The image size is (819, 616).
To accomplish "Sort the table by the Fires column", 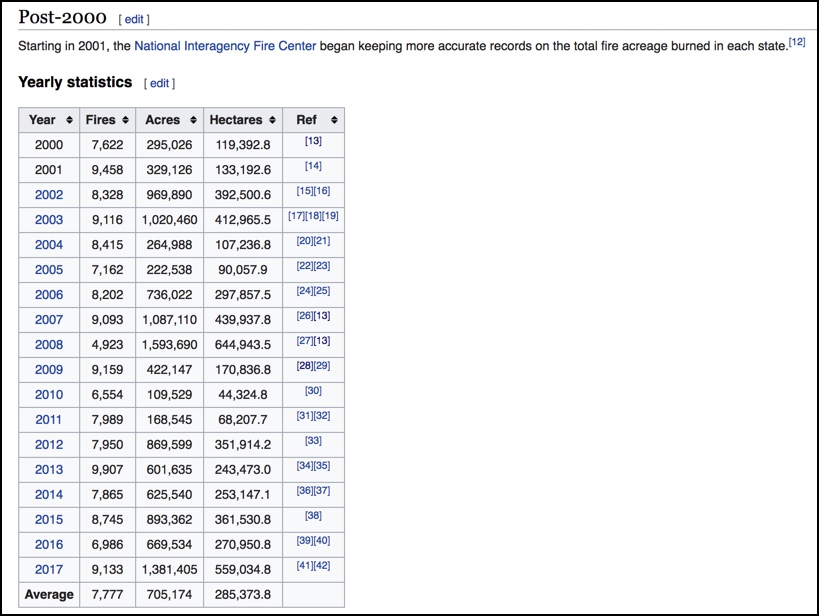I will 105,119.
